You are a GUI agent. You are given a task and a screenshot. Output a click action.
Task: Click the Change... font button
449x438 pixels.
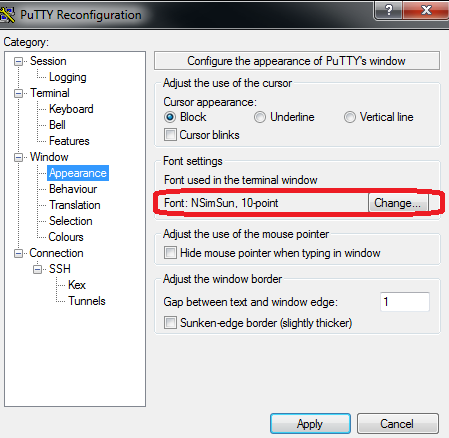(398, 203)
